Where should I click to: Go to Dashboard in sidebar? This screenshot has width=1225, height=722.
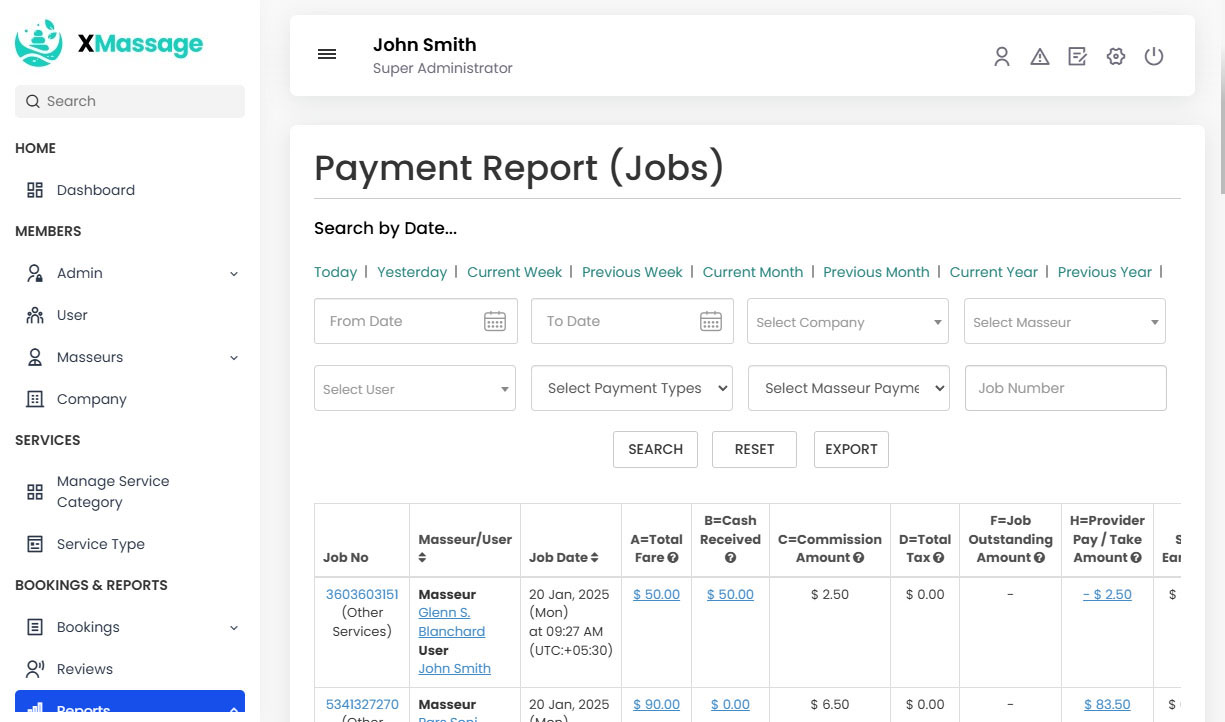(x=95, y=190)
